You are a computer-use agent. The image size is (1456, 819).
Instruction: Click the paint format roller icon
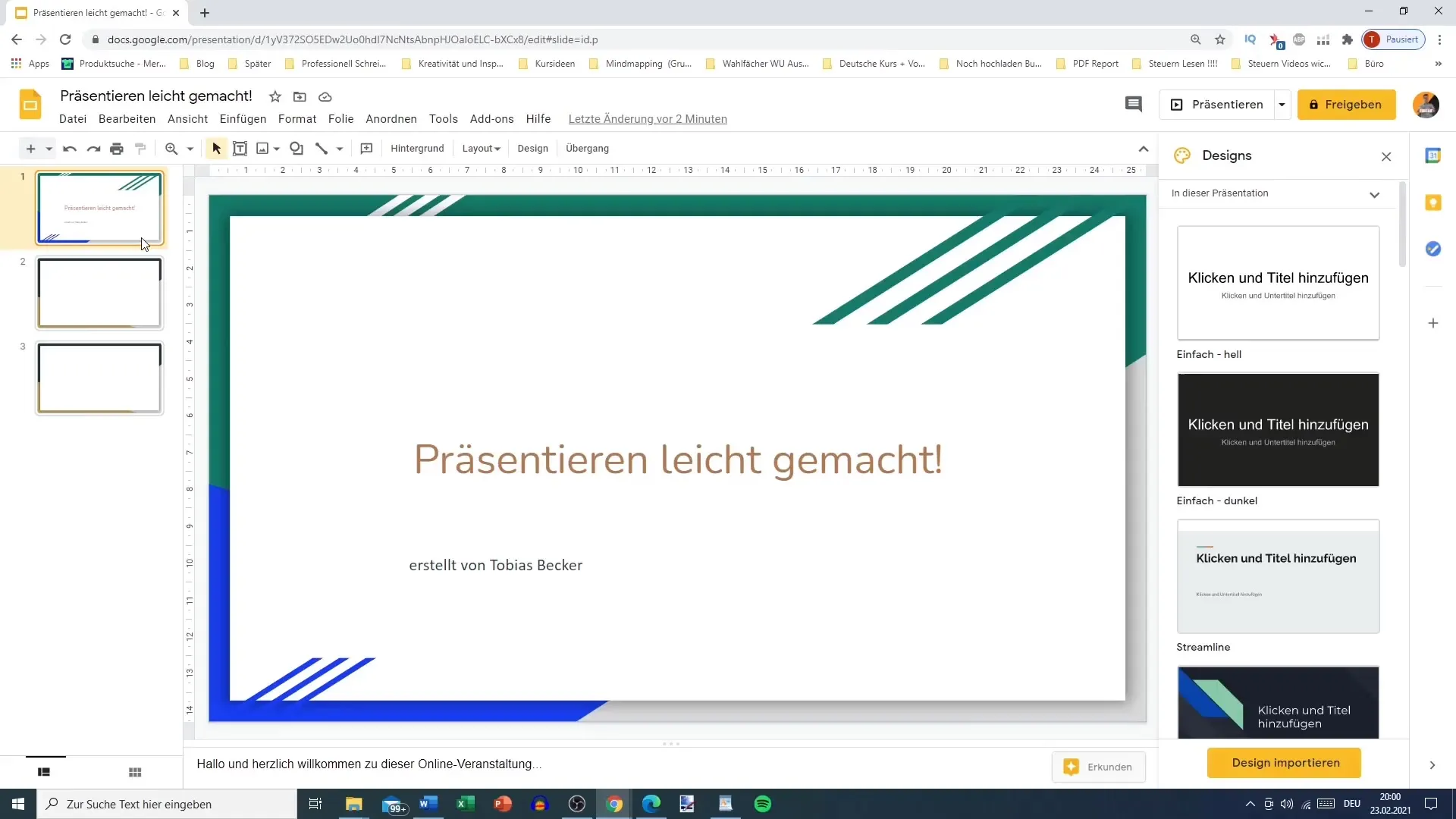[140, 149]
